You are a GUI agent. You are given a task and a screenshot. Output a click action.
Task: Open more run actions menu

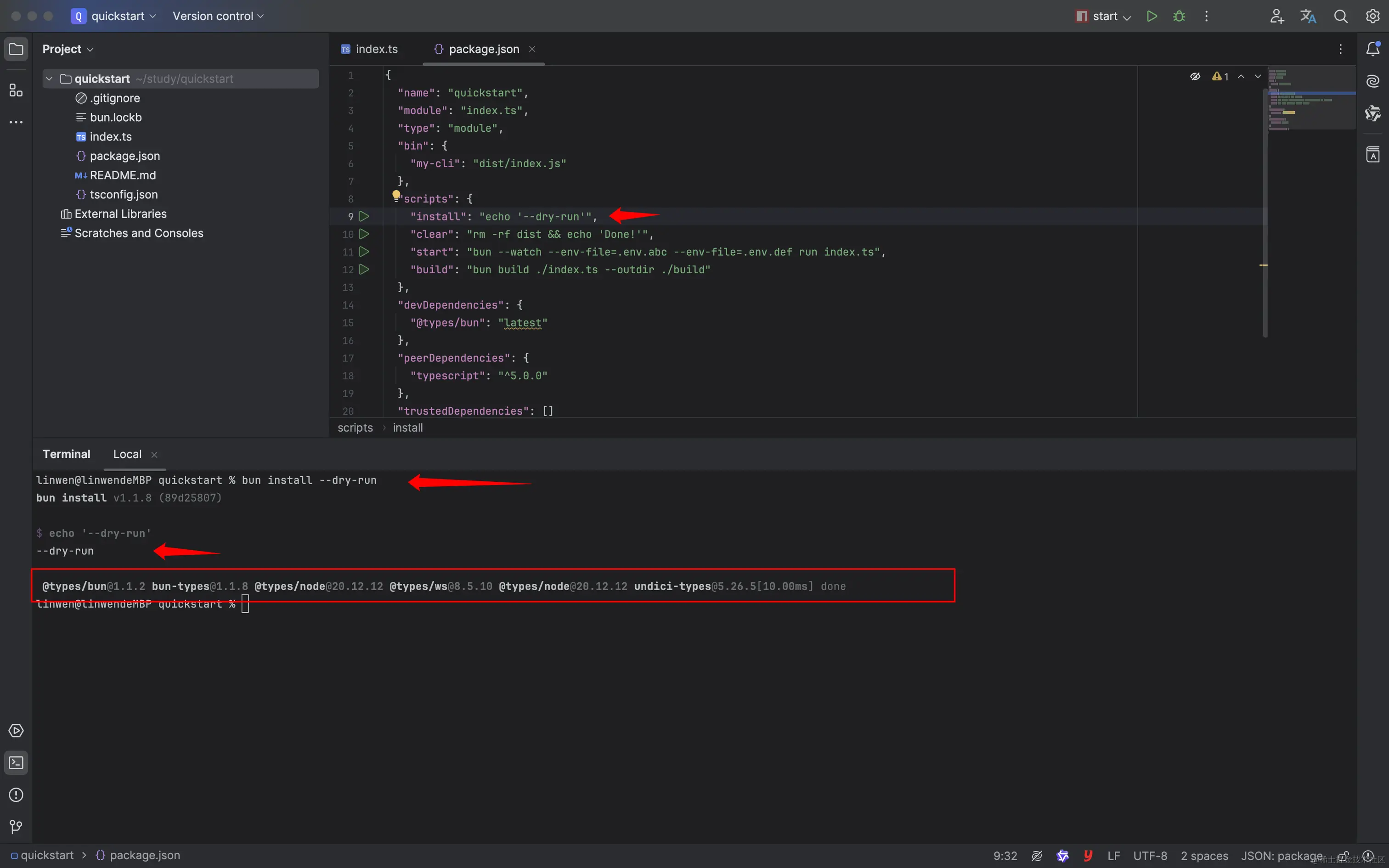[1207, 16]
